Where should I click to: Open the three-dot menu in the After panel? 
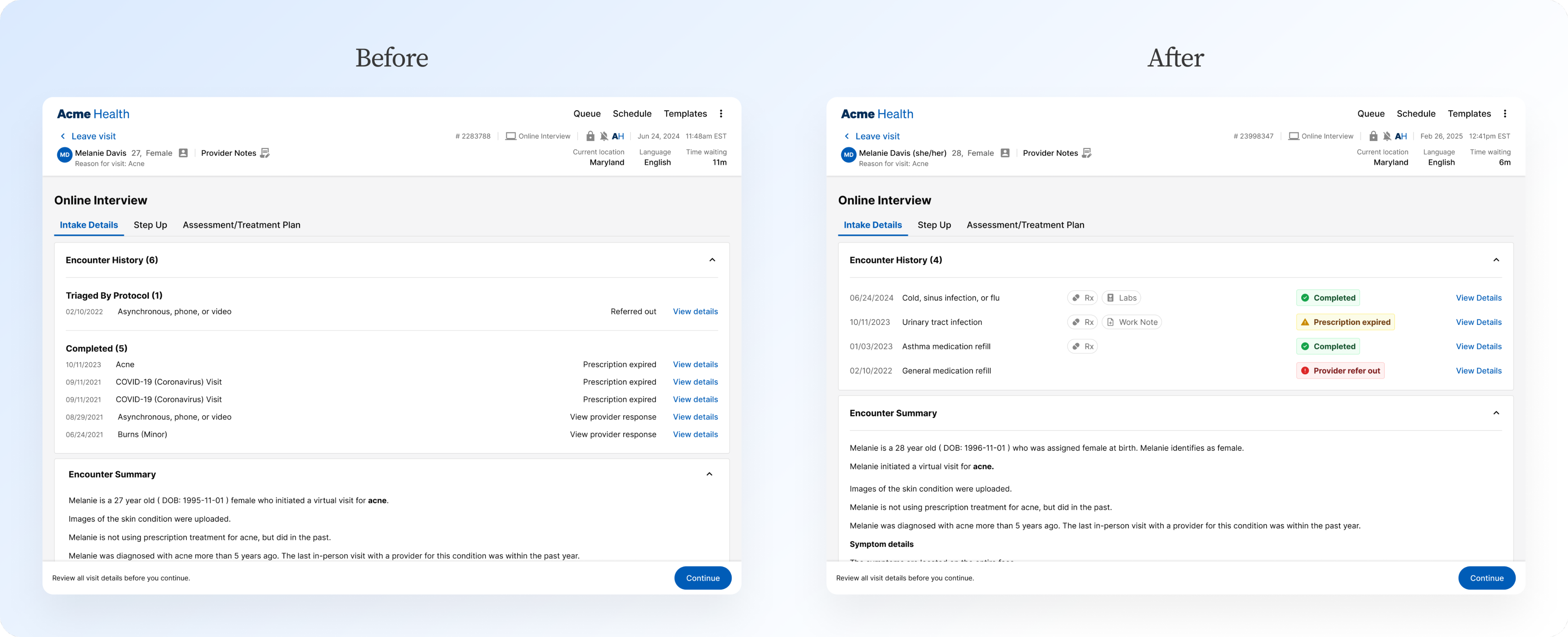point(1505,114)
